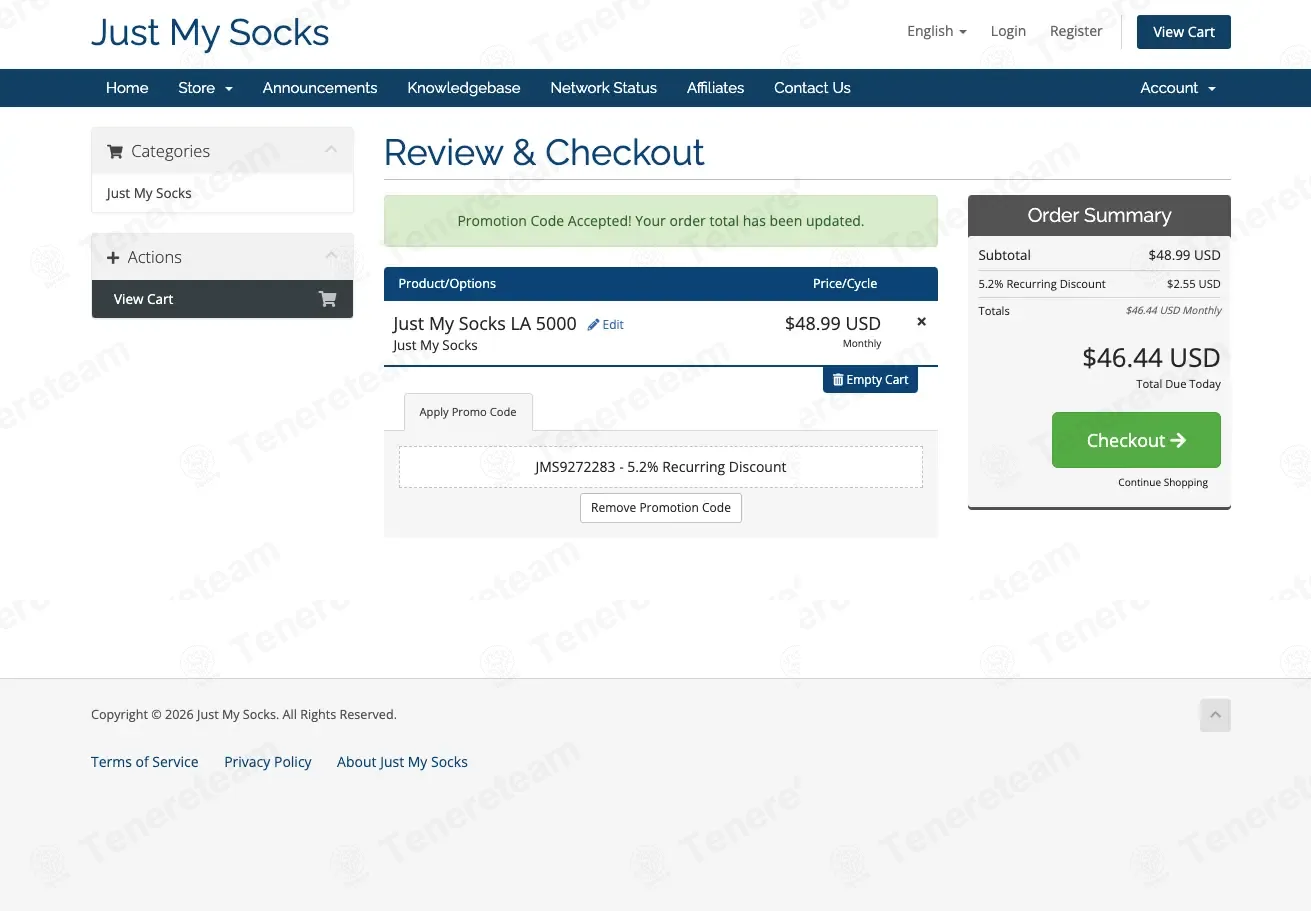This screenshot has height=911, width=1311.
Task: Select the Apply Promo Code tab
Action: [468, 412]
